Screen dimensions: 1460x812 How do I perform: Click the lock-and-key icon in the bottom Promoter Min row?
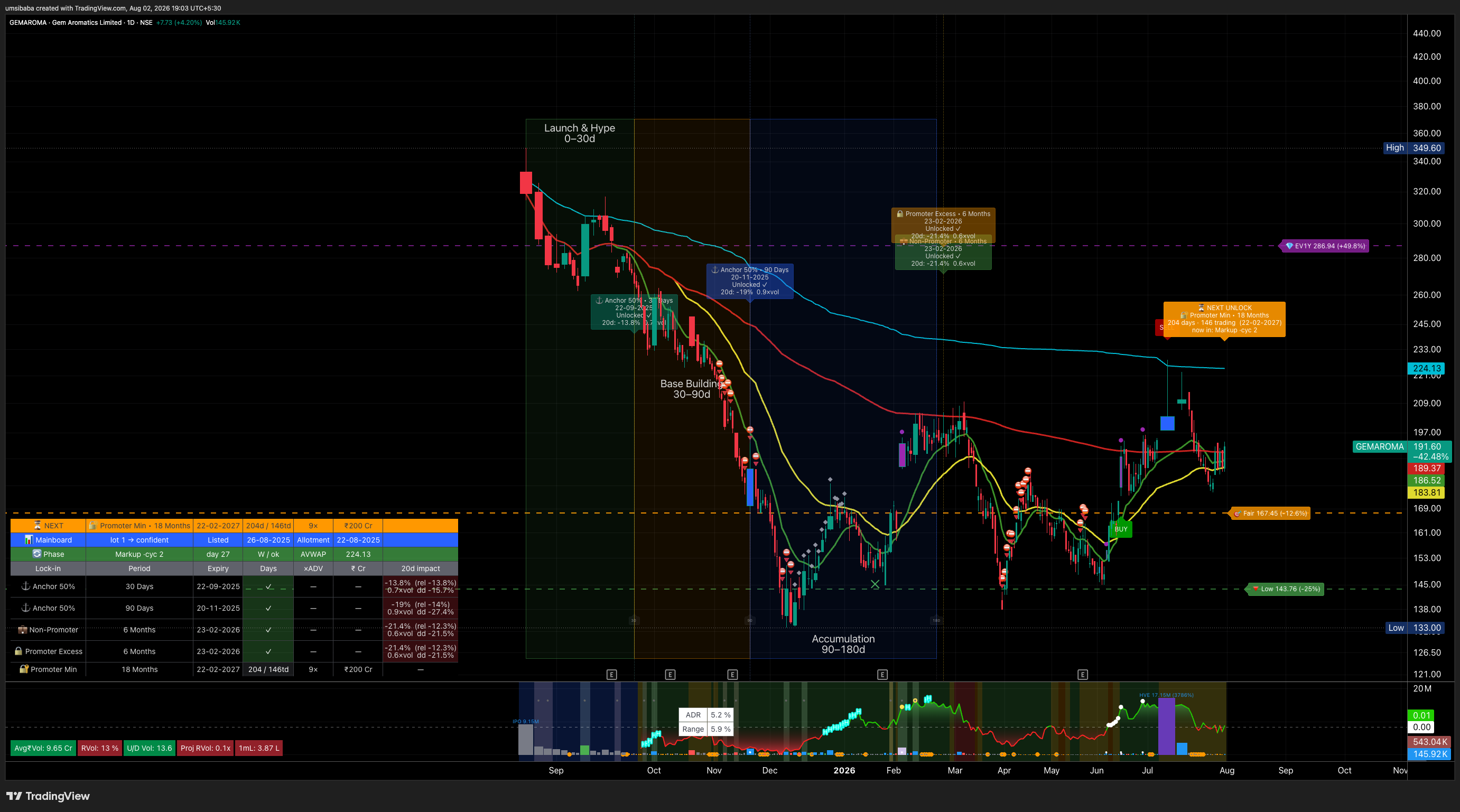24,669
